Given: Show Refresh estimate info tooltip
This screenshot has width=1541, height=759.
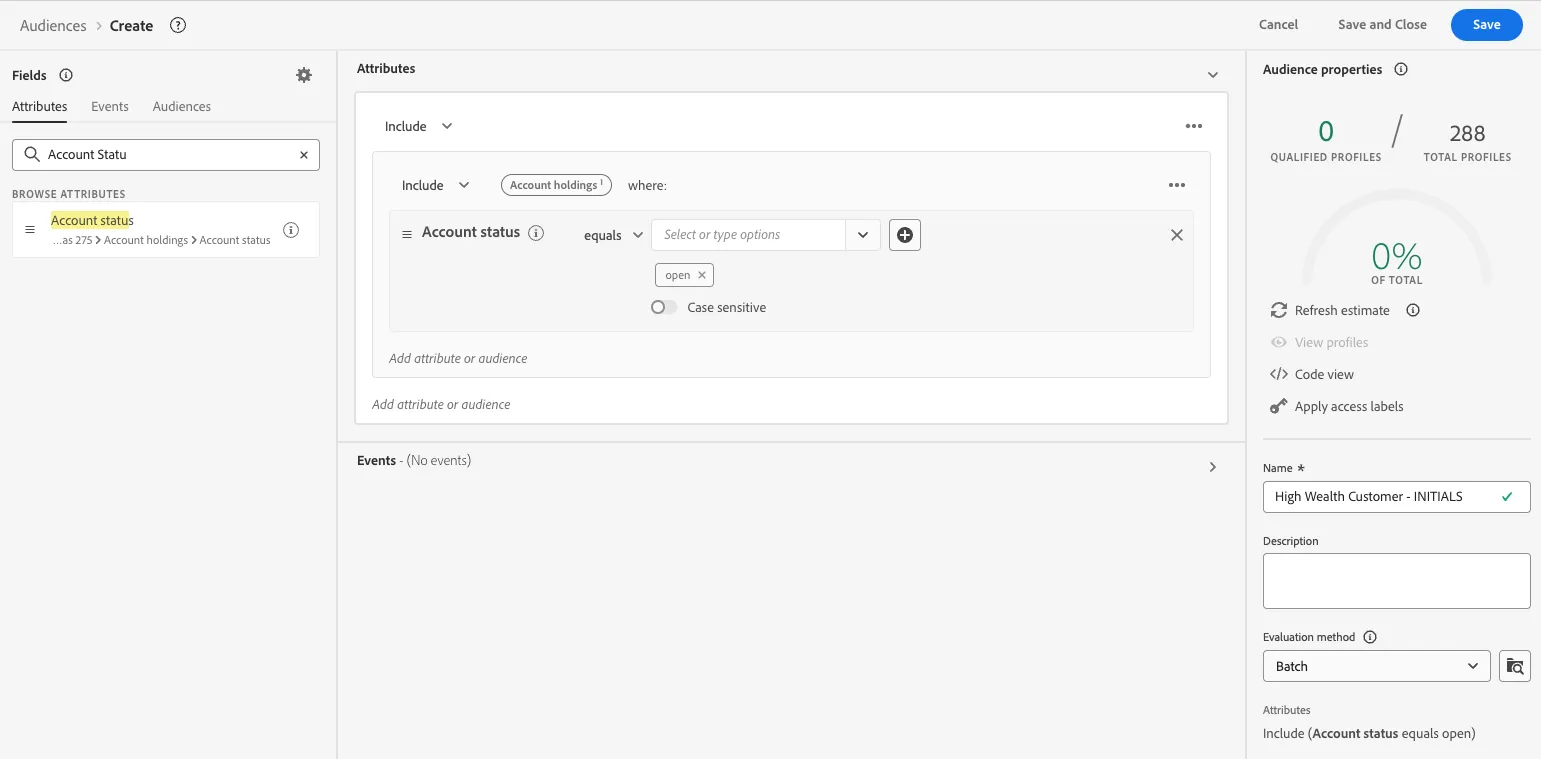Looking at the screenshot, I should coord(1413,310).
